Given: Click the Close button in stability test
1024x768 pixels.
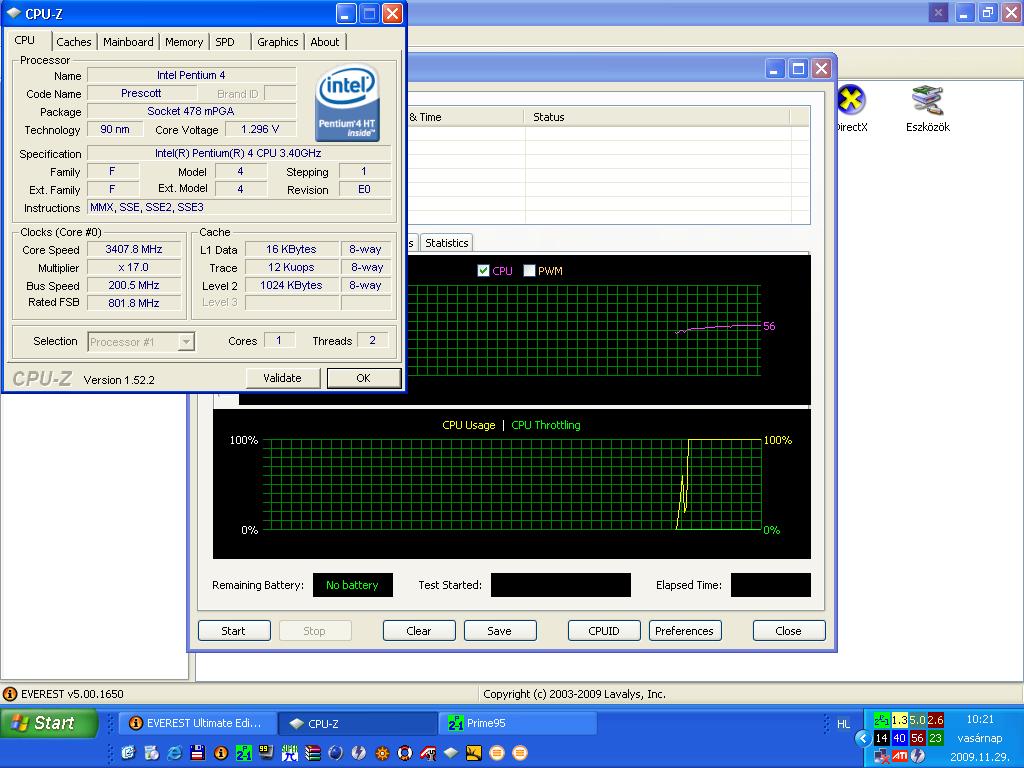Looking at the screenshot, I should pos(788,631).
